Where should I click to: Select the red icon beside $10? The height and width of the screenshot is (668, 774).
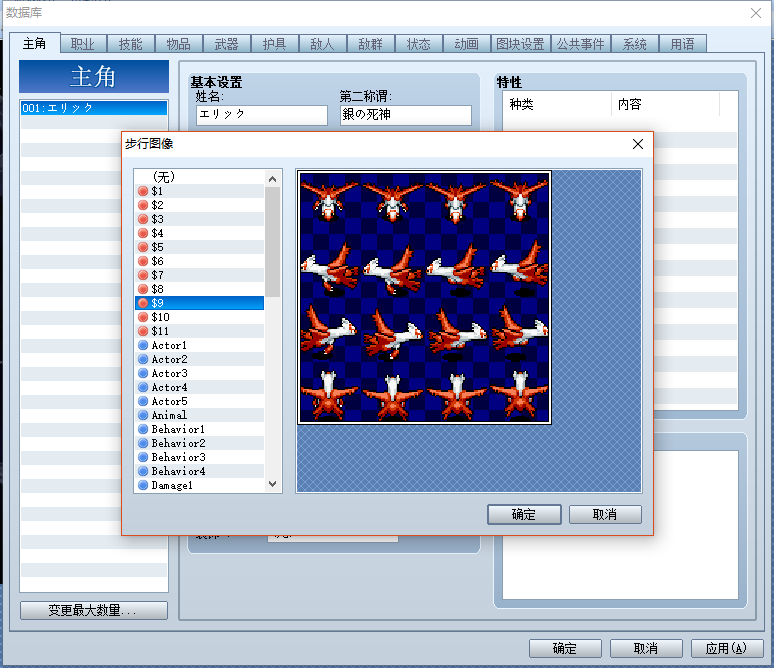(x=143, y=317)
